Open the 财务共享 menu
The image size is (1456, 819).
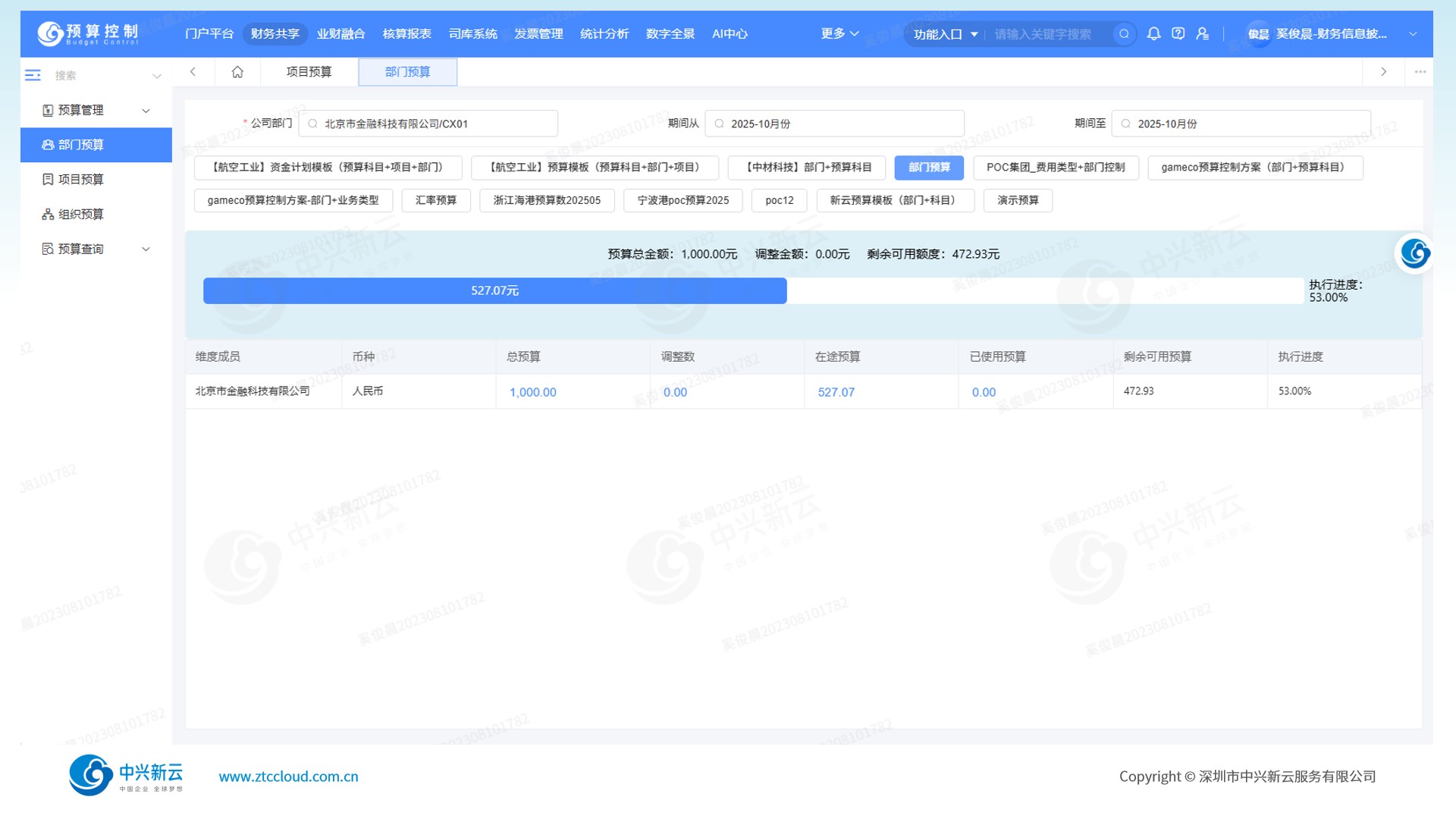pyautogui.click(x=275, y=33)
